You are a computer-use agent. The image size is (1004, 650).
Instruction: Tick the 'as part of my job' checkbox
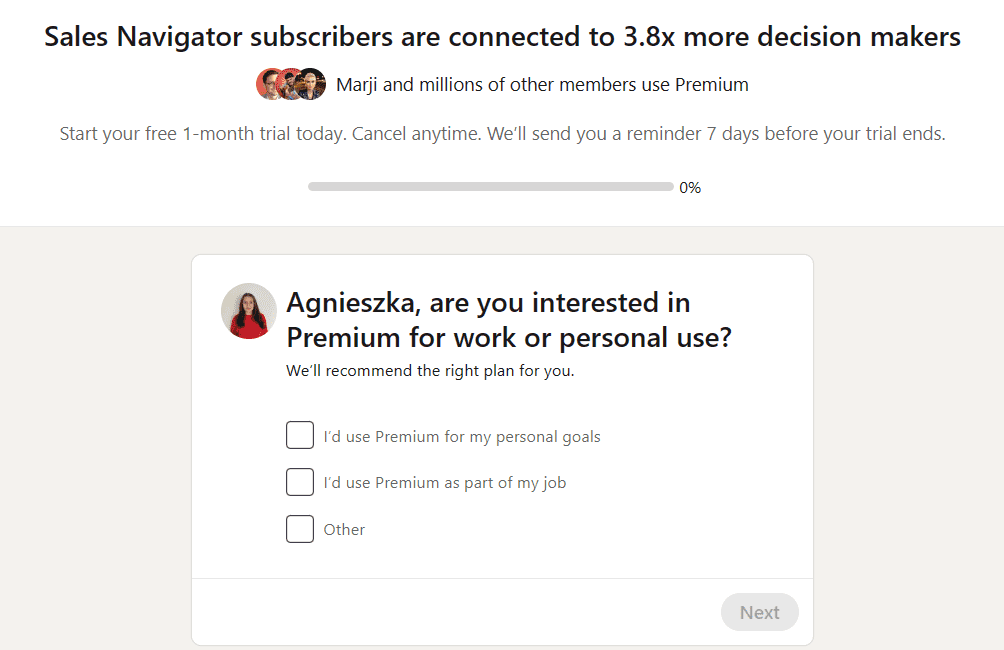point(300,482)
